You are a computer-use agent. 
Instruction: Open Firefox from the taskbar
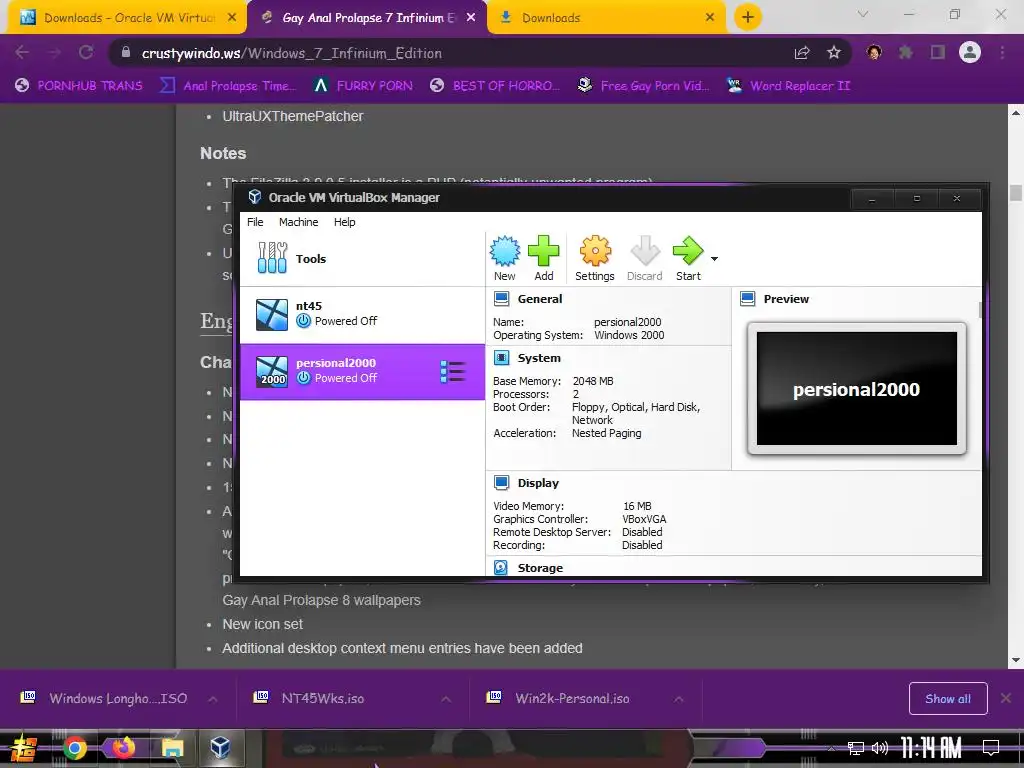pyautogui.click(x=123, y=748)
